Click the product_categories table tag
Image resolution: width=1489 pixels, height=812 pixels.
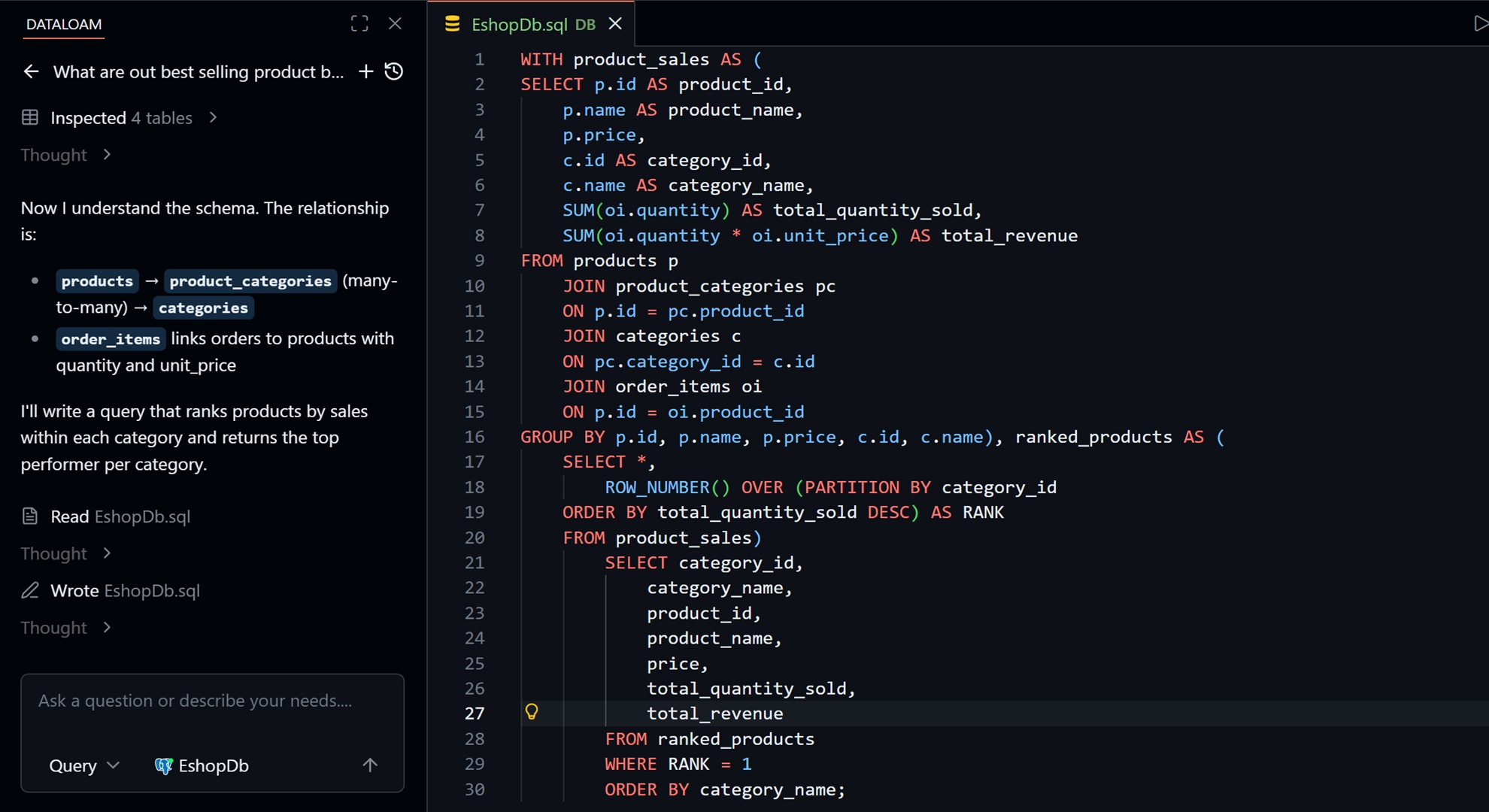point(250,281)
